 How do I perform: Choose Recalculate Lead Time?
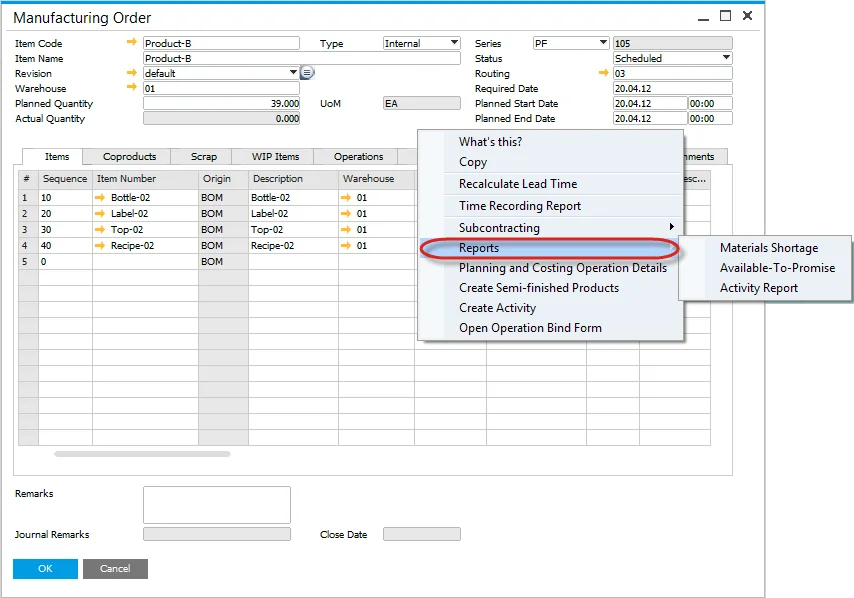coord(517,184)
